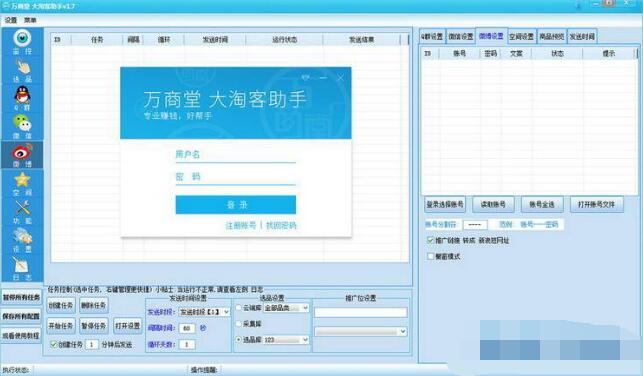Click the 密码 field in login dialog
643x376 pixels.
[x=235, y=177]
